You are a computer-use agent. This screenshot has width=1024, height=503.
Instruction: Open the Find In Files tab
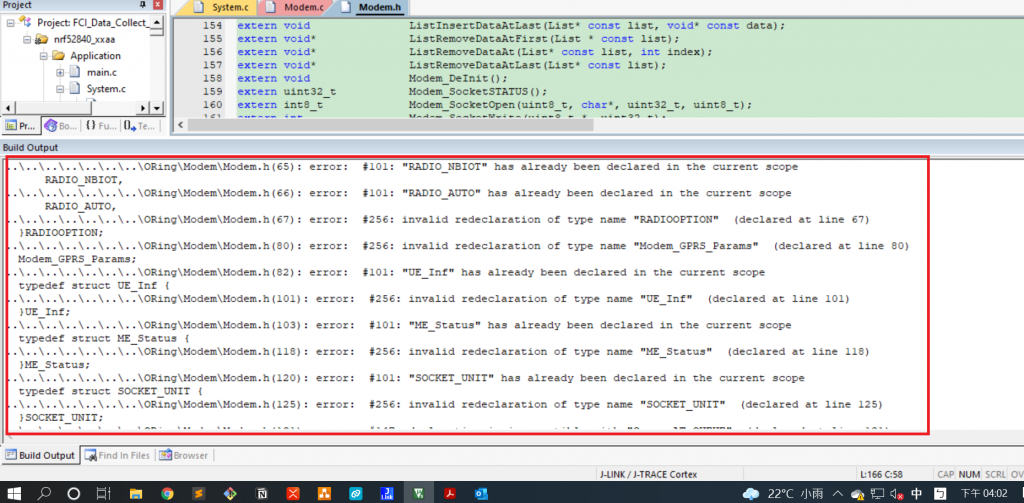point(118,455)
